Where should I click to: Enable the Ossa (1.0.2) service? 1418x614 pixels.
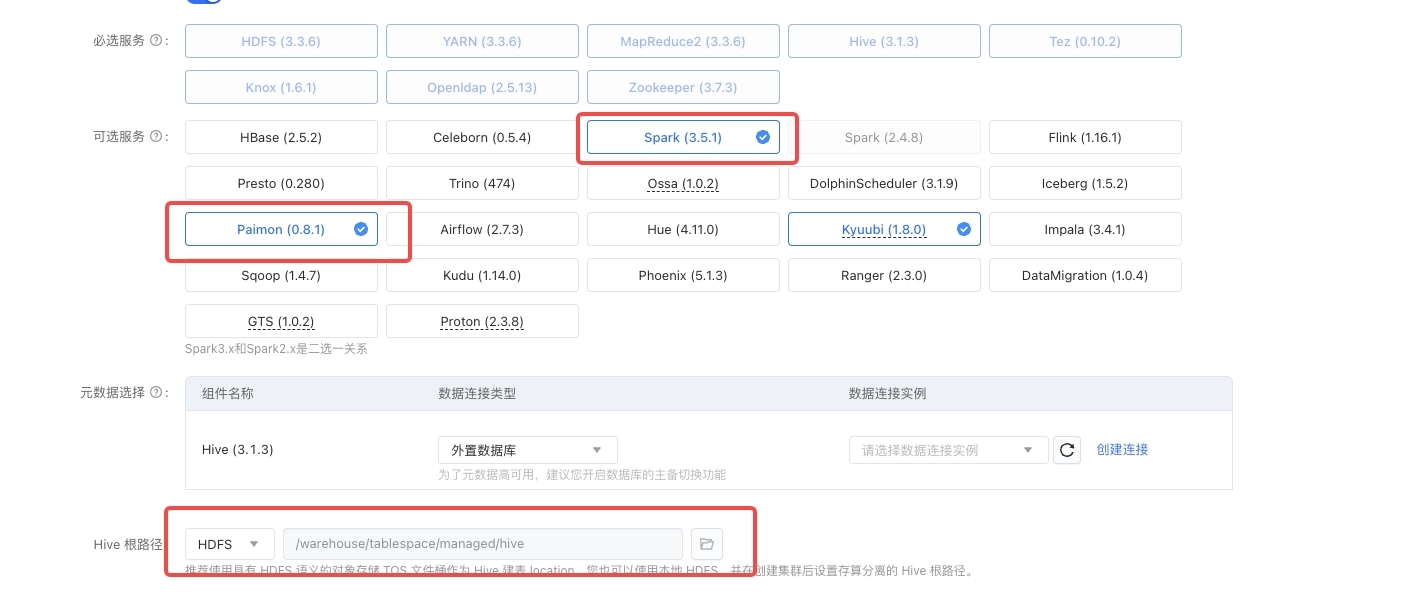pyautogui.click(x=683, y=183)
